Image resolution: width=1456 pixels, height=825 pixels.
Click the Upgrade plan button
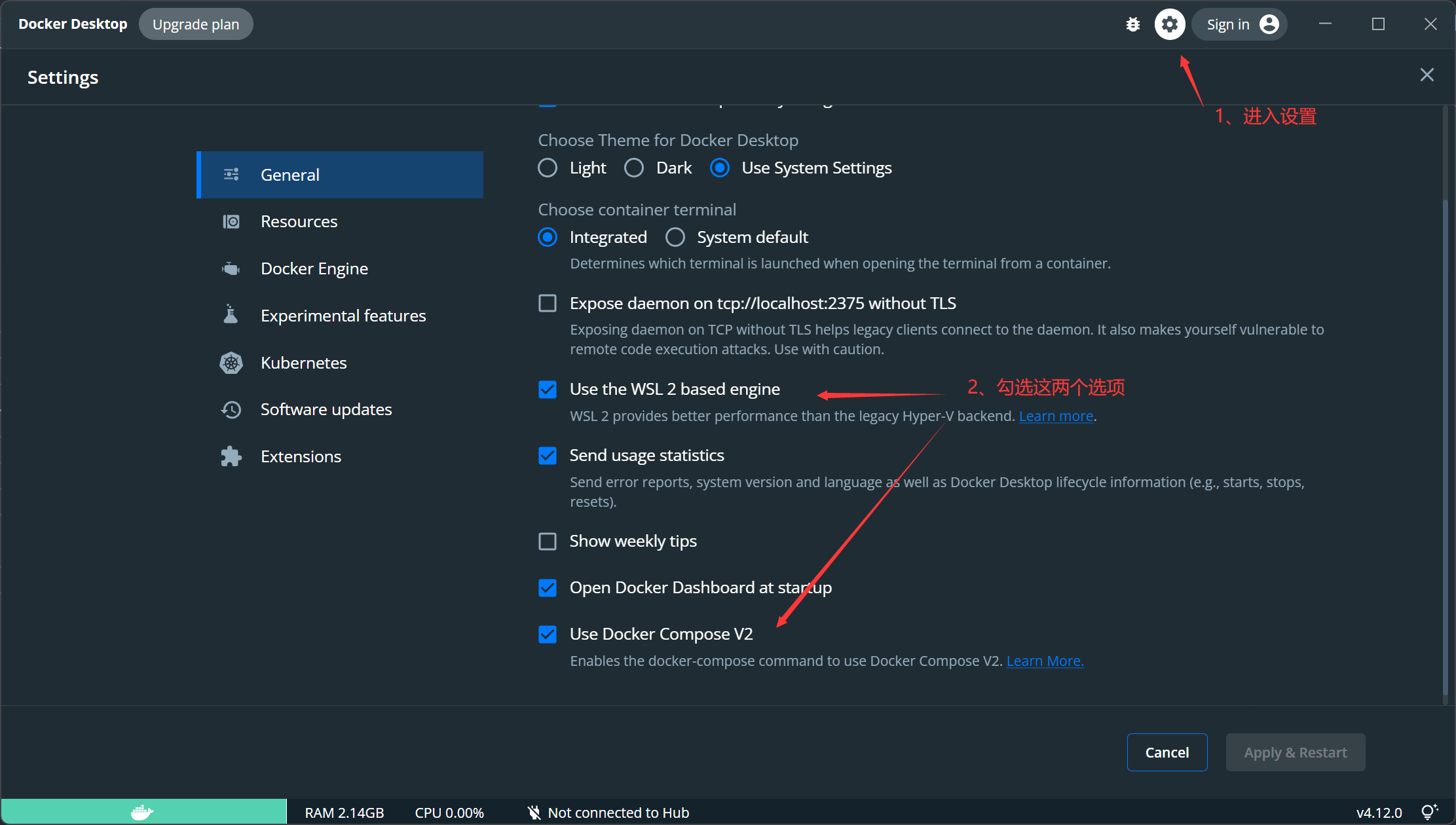[x=196, y=24]
